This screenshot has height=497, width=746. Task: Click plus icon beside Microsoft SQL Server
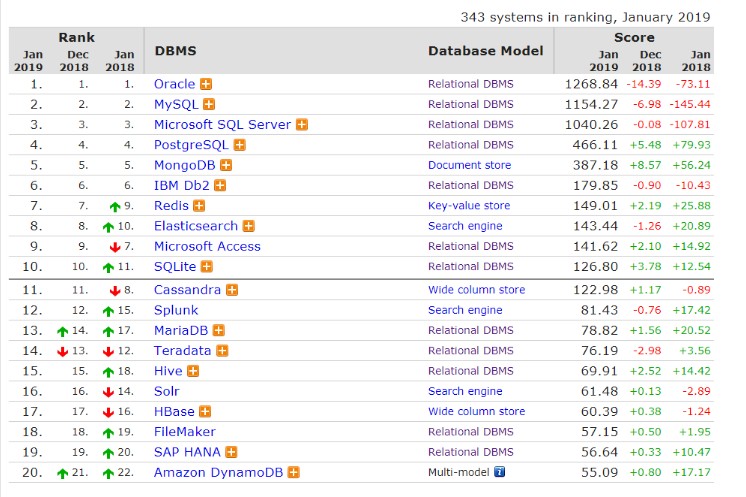pos(301,125)
